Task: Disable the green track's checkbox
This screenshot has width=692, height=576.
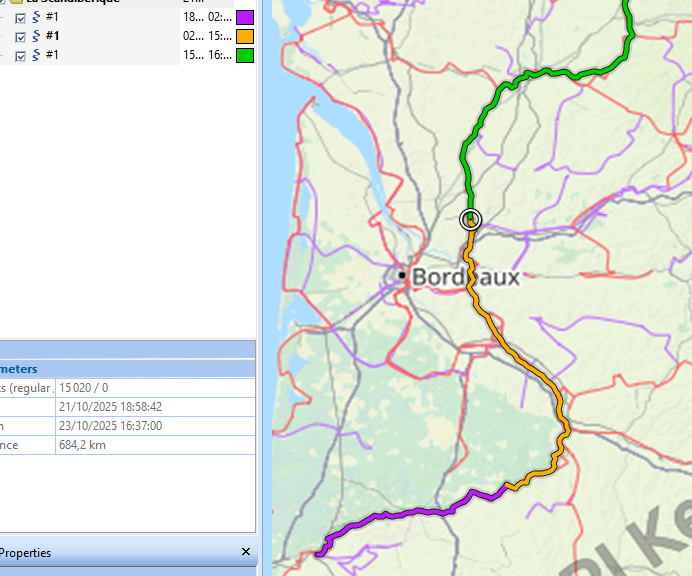Action: tap(21, 55)
